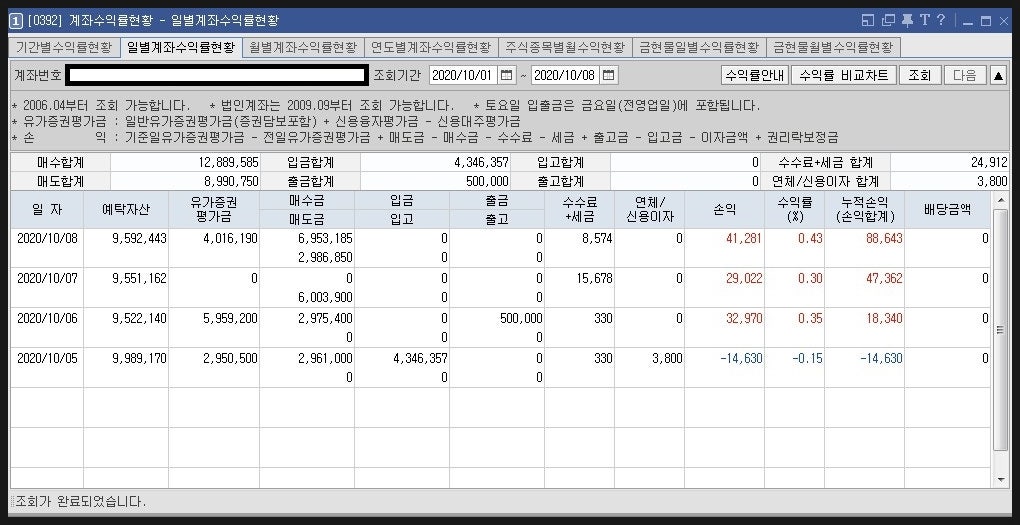Click the 수익률안내 button
This screenshot has width=1020, height=525.
(755, 75)
